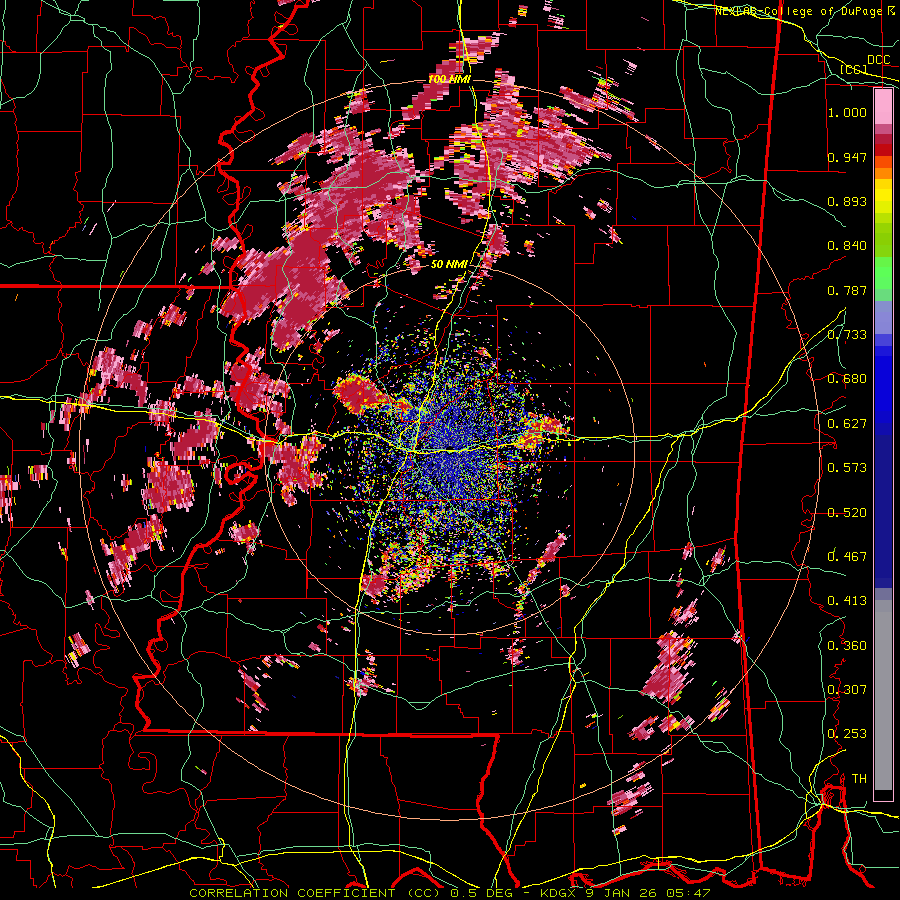Click the 0.520 legend value
Image resolution: width=900 pixels, height=900 pixels.
[x=847, y=513]
